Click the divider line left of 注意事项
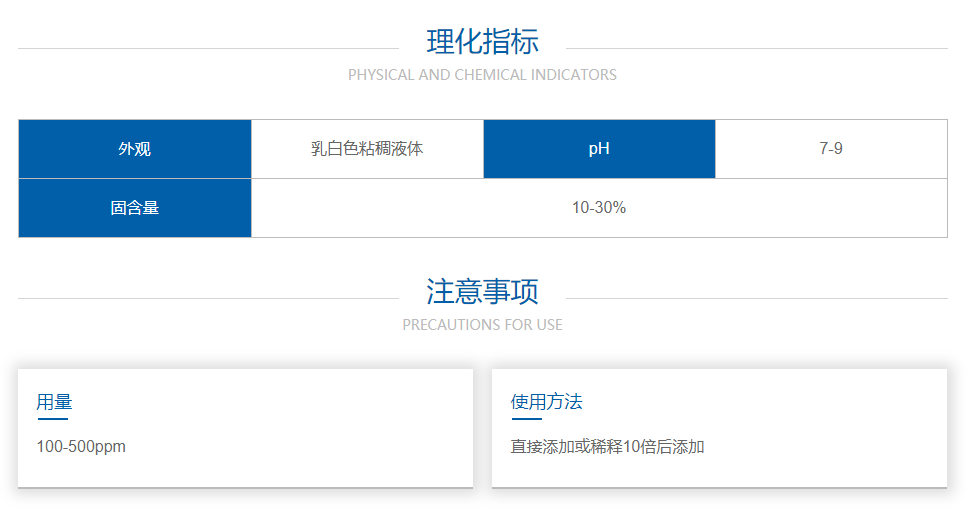Viewport: 973px width, 521px height. (x=208, y=298)
